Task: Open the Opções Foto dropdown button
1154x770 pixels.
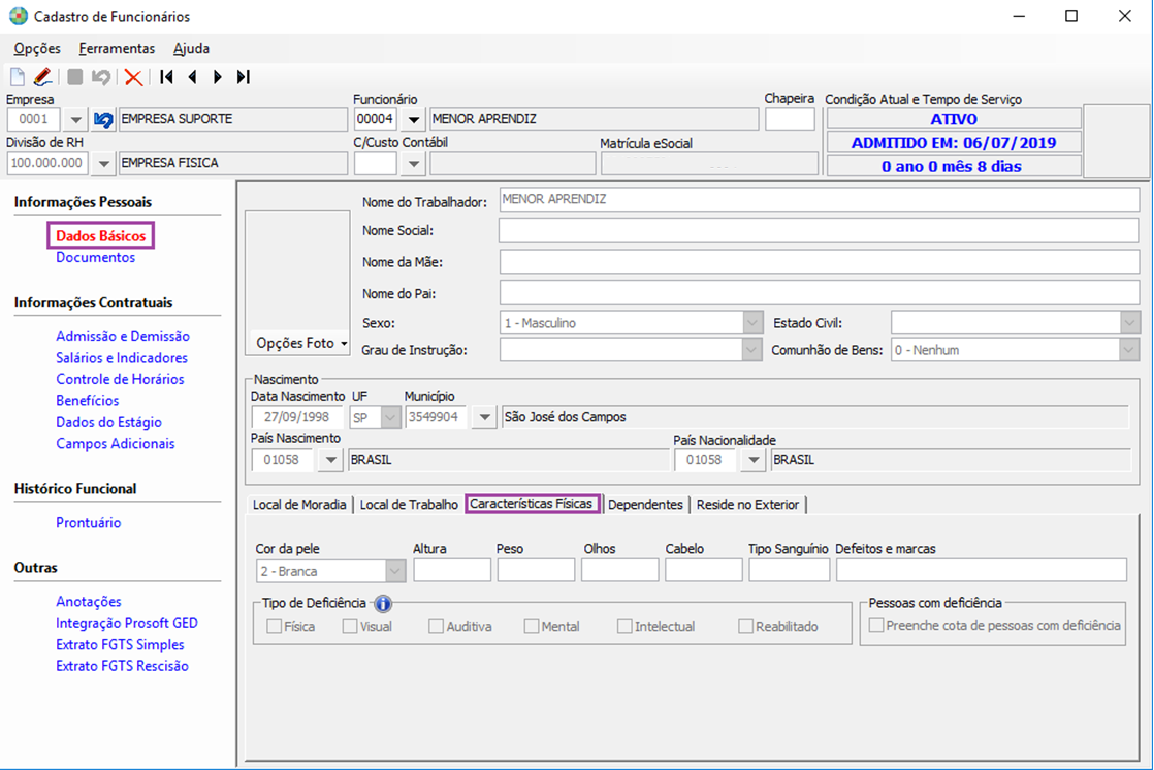Action: click(302, 343)
